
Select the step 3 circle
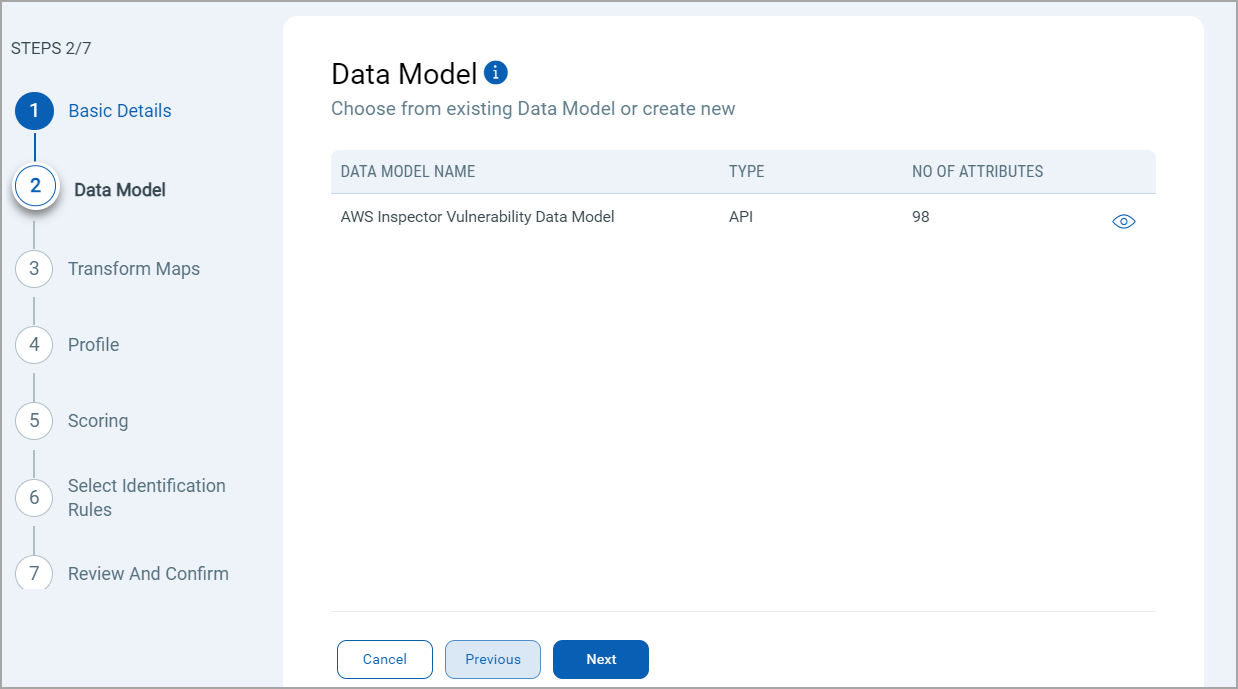34,269
